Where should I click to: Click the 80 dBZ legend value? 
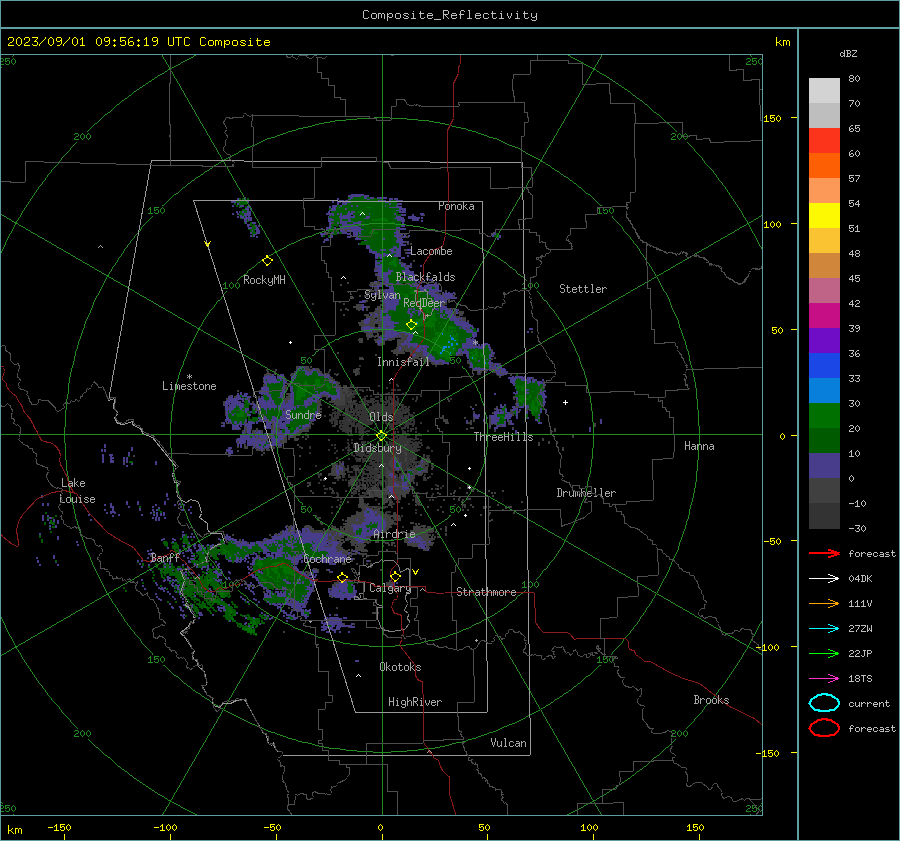pyautogui.click(x=854, y=78)
